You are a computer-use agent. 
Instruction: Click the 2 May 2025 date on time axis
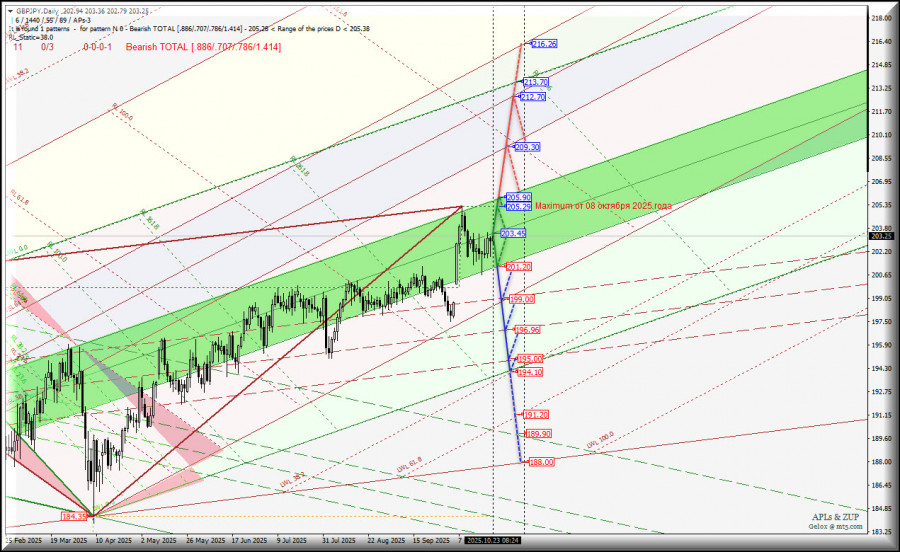pyautogui.click(x=158, y=541)
